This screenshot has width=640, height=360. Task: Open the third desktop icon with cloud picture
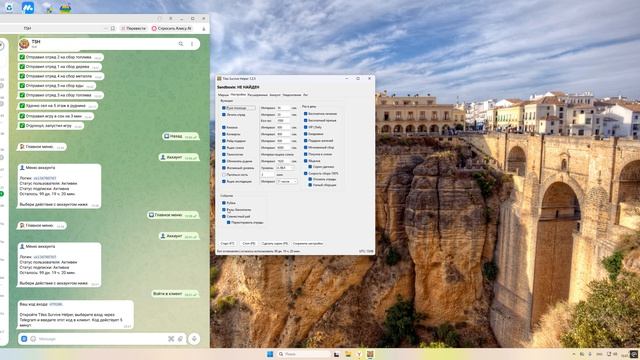[47, 8]
